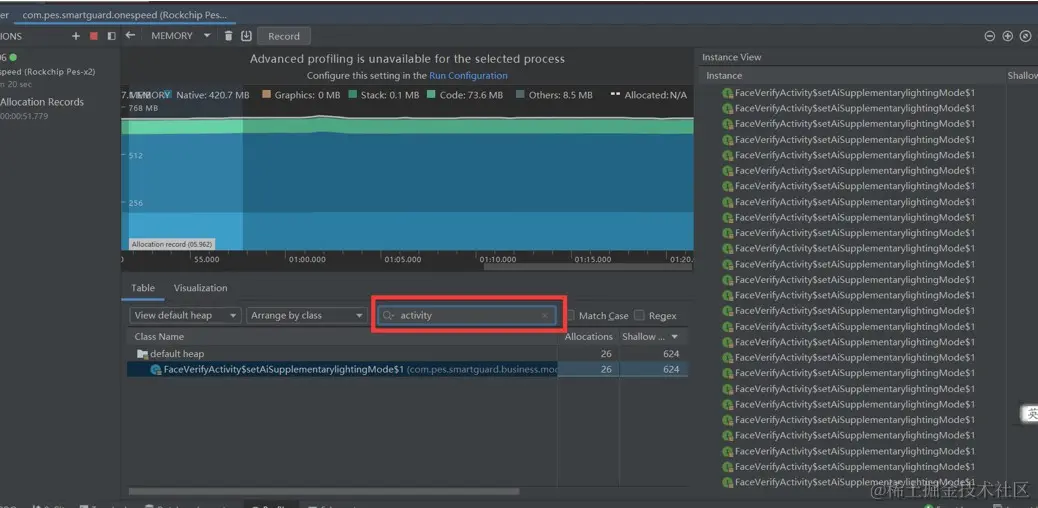Switch to the Table tab
1038x508 pixels.
click(x=143, y=288)
